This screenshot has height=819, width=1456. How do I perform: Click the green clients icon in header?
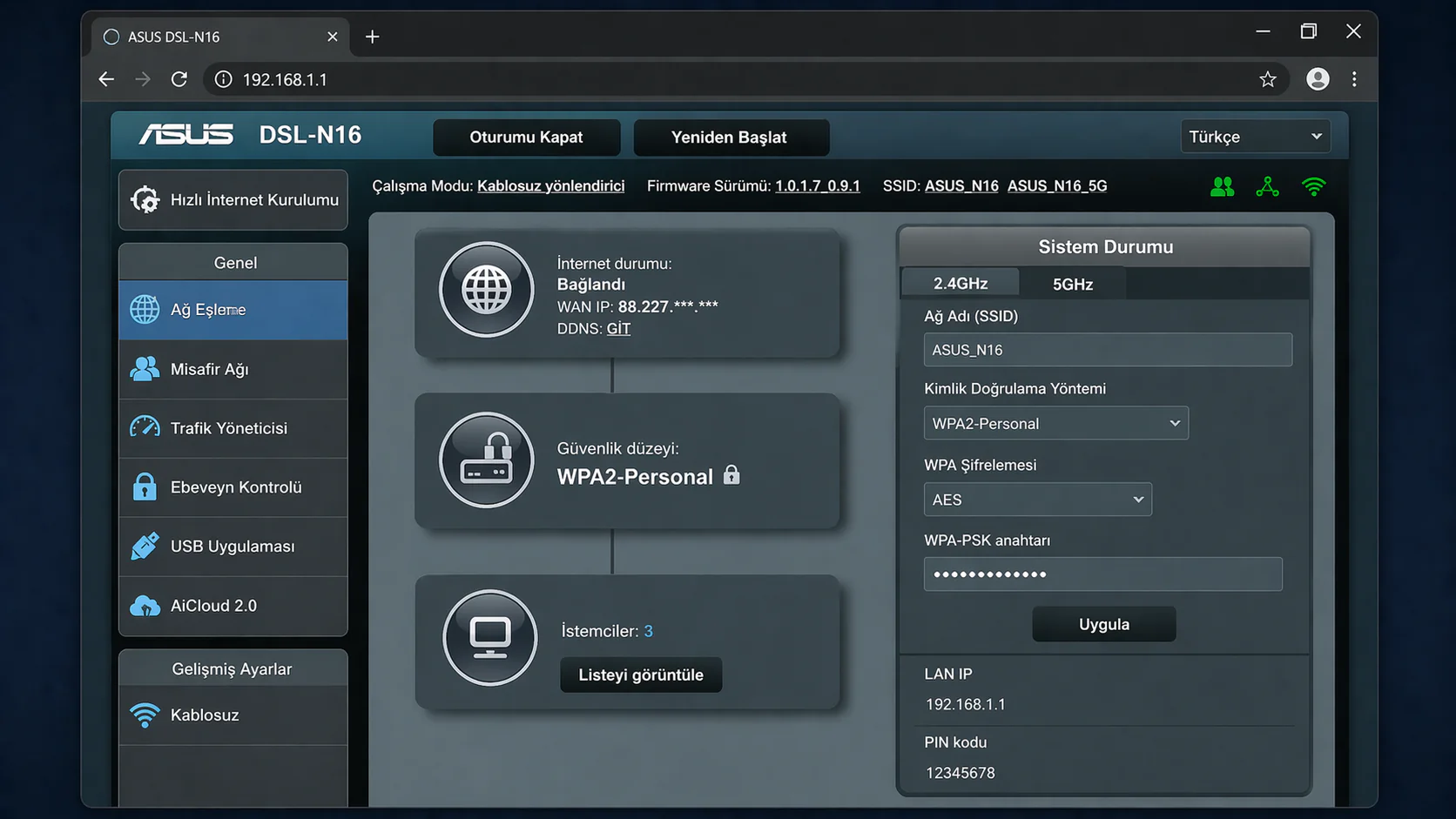1222,186
